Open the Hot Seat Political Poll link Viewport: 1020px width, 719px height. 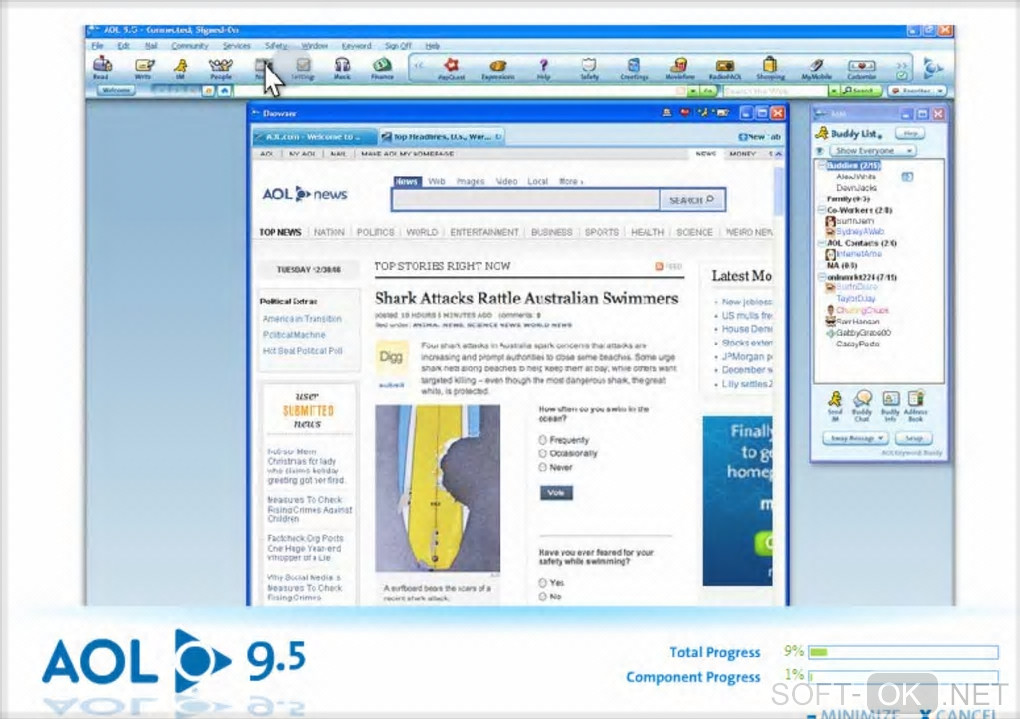(302, 351)
